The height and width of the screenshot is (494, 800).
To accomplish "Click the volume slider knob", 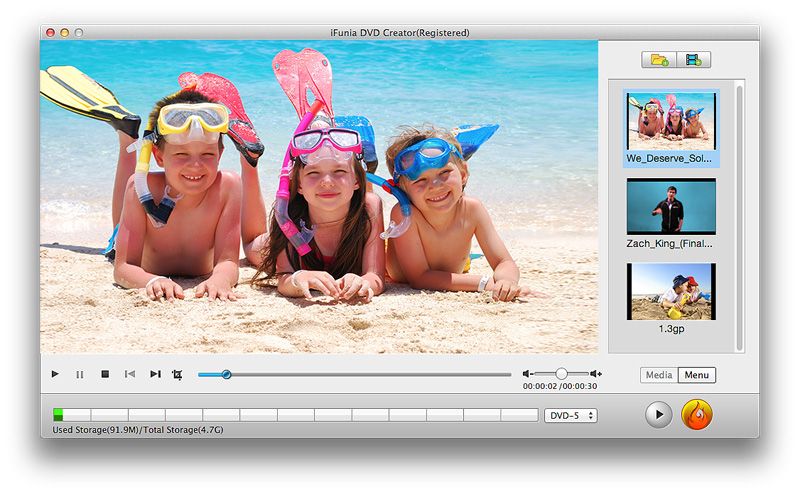I will [x=561, y=374].
